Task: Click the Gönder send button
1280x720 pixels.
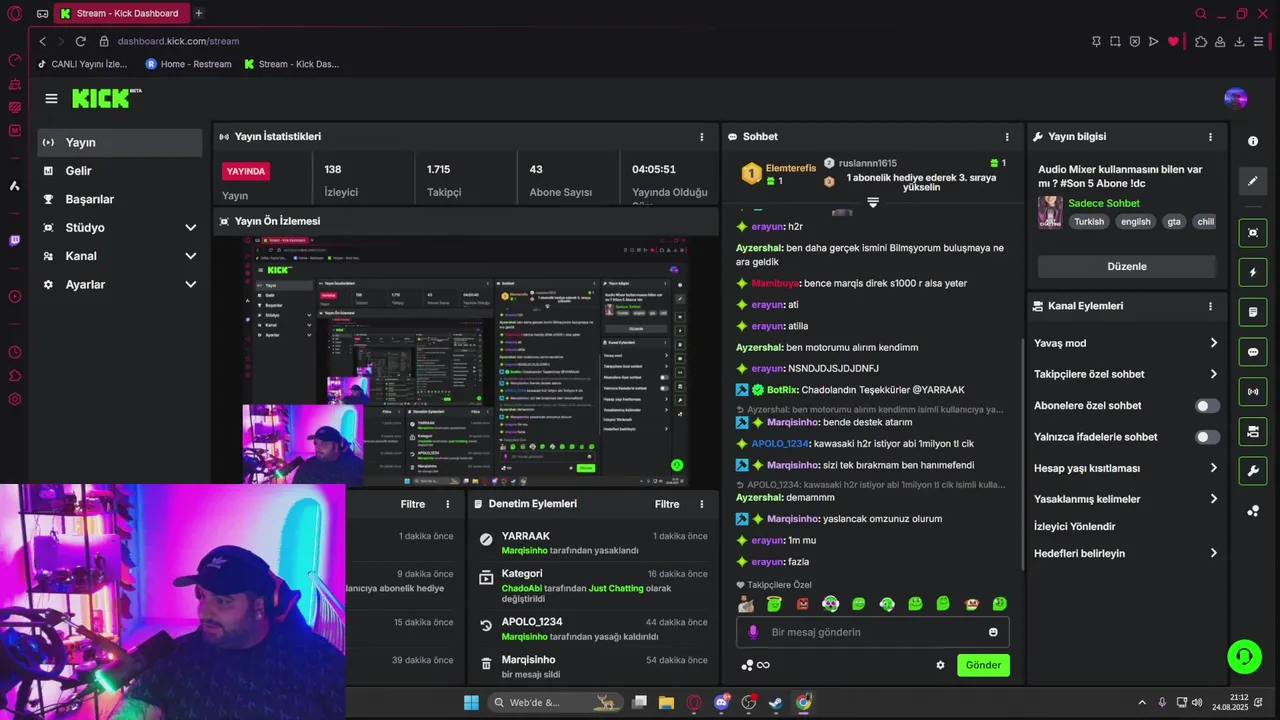Action: pyautogui.click(x=983, y=665)
